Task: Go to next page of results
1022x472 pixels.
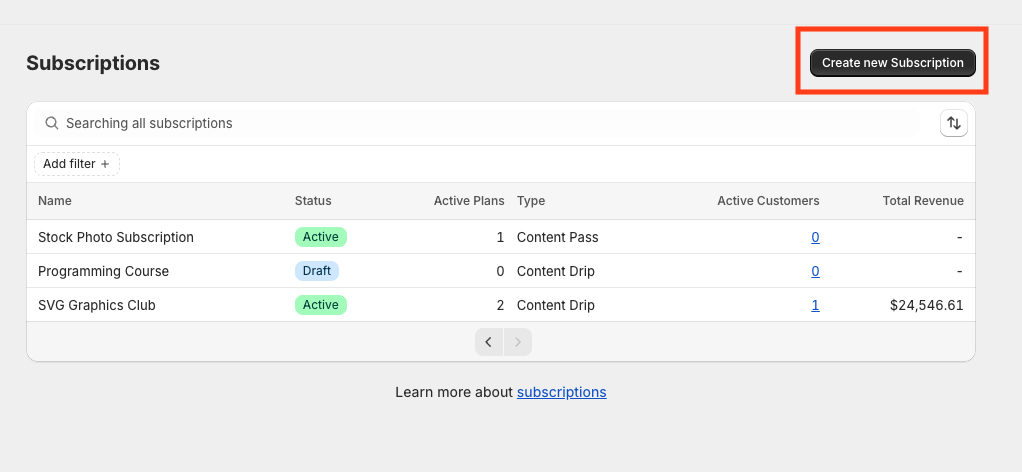Action: click(x=517, y=342)
